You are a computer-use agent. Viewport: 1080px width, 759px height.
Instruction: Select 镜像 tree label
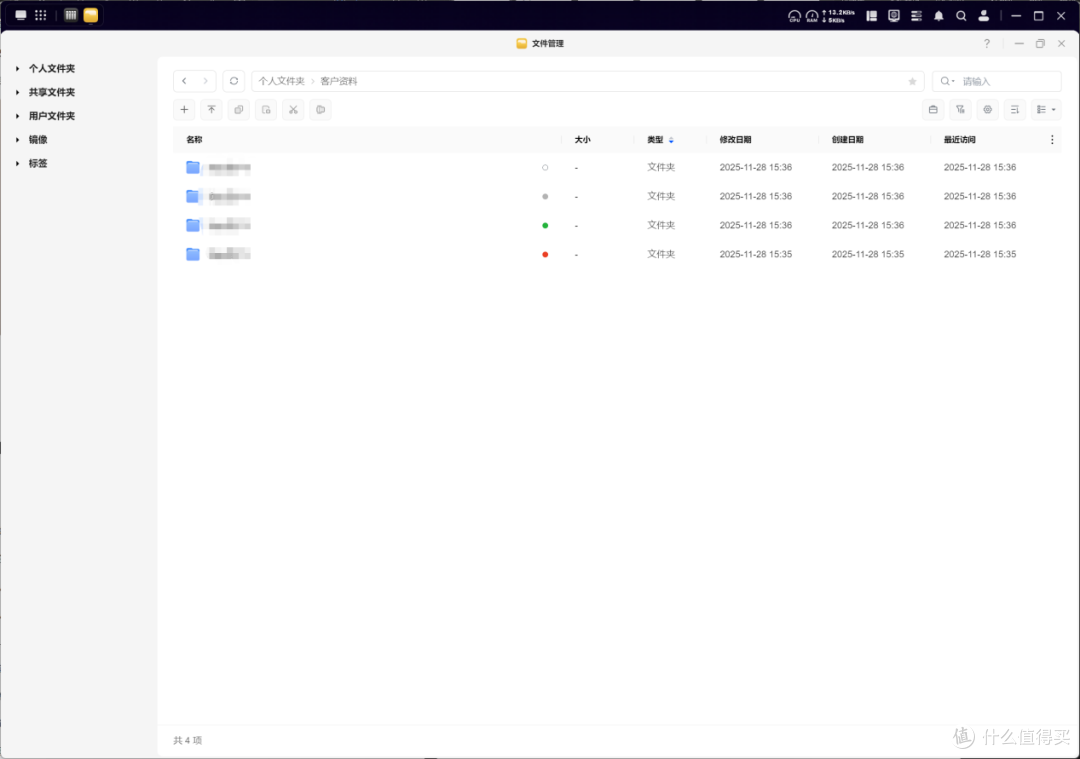click(38, 140)
